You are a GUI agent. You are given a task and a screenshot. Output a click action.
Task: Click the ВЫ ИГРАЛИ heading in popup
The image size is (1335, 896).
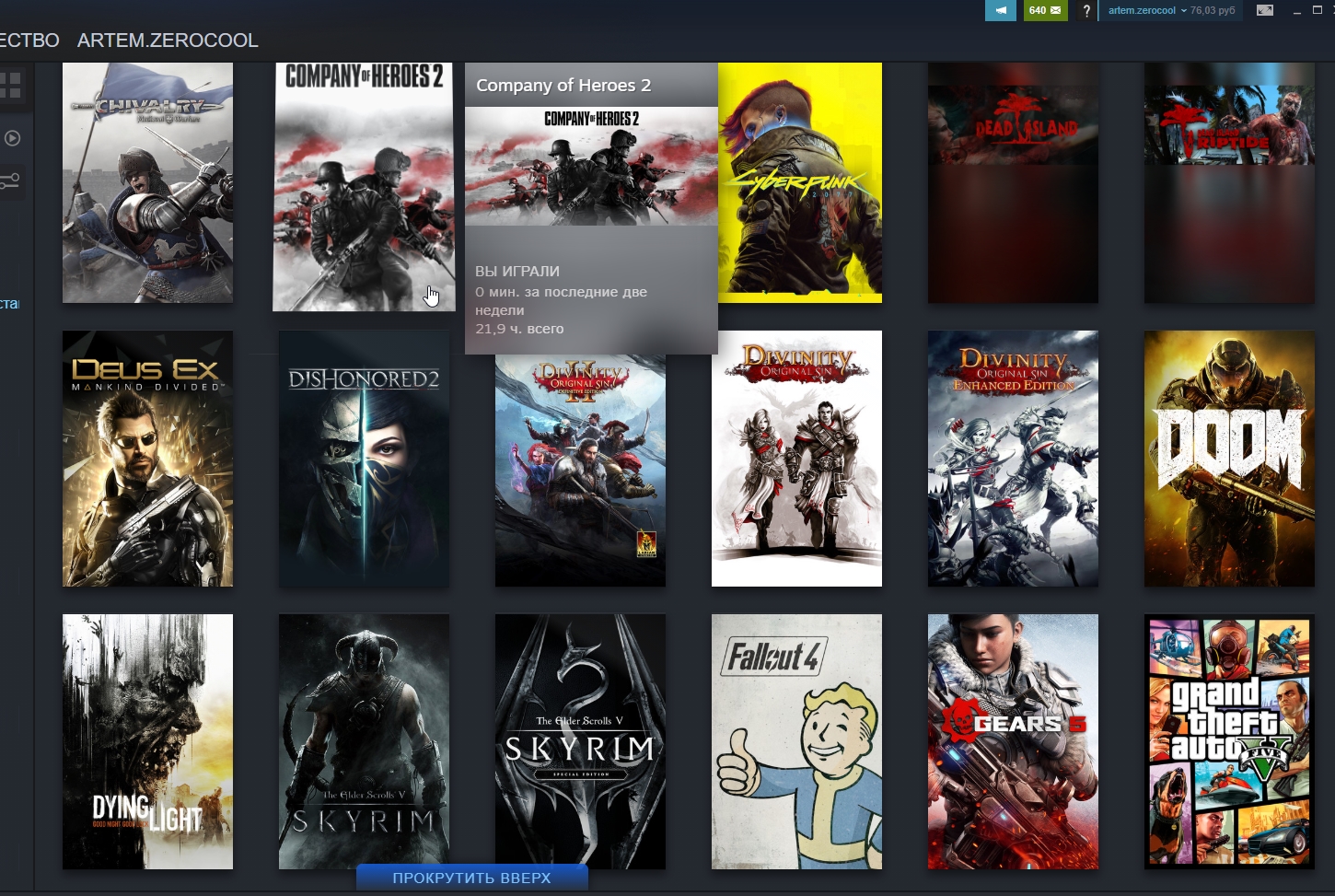pos(517,271)
